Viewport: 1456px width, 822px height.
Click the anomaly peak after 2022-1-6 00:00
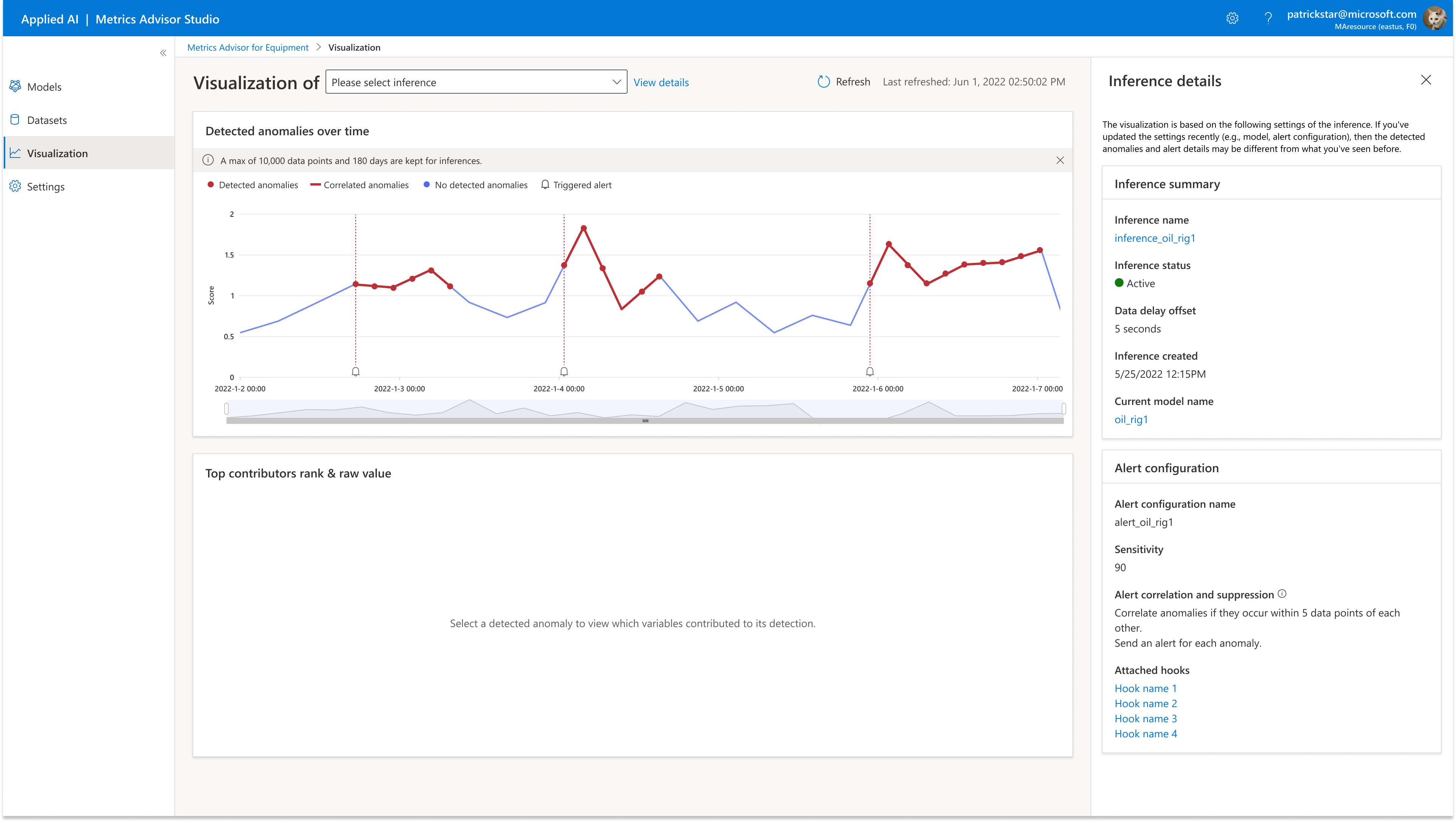(888, 244)
